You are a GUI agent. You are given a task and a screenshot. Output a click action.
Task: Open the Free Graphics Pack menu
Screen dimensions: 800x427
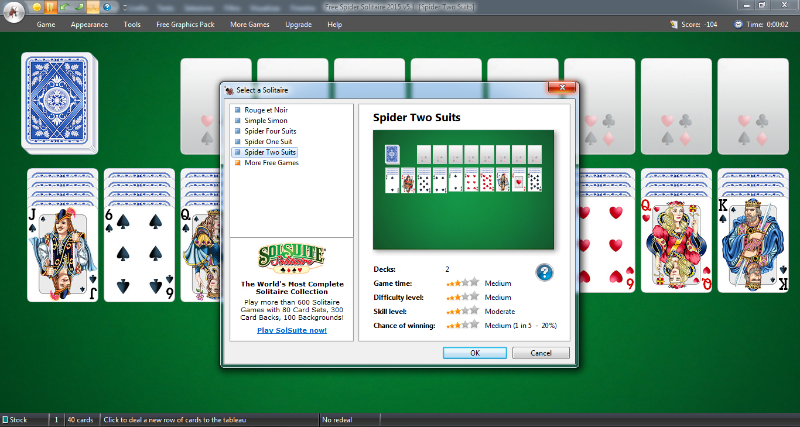tap(186, 24)
